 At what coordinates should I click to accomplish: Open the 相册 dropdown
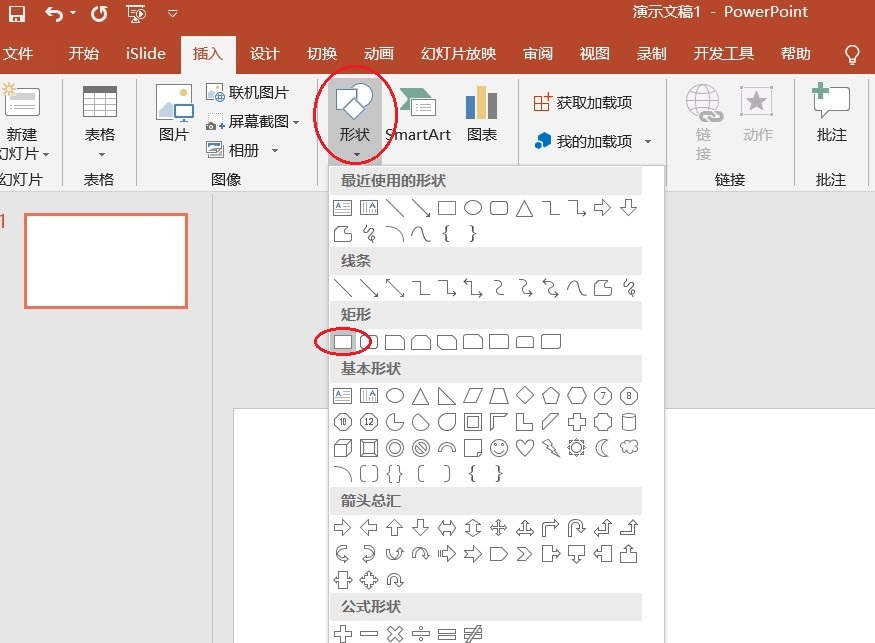pos(242,150)
